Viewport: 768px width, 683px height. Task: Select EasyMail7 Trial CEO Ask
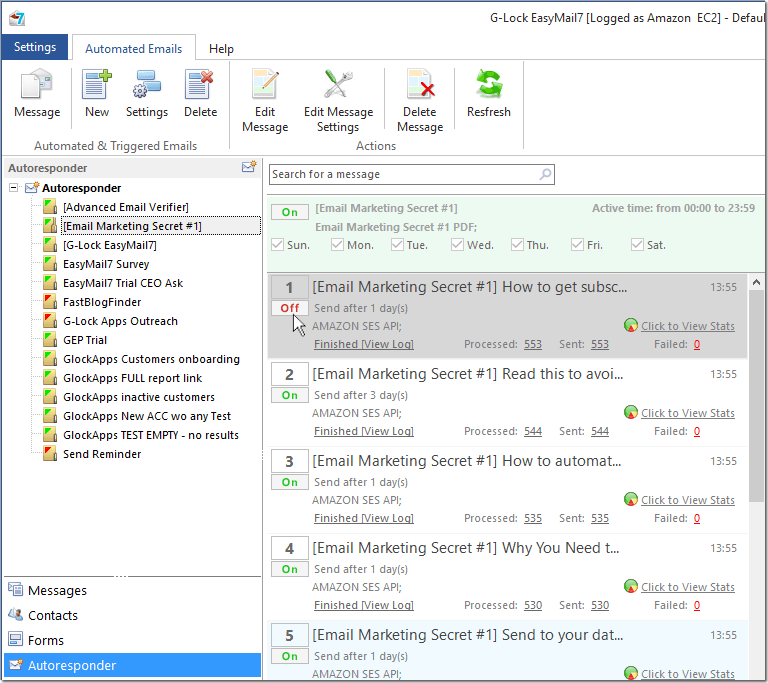coord(122,283)
